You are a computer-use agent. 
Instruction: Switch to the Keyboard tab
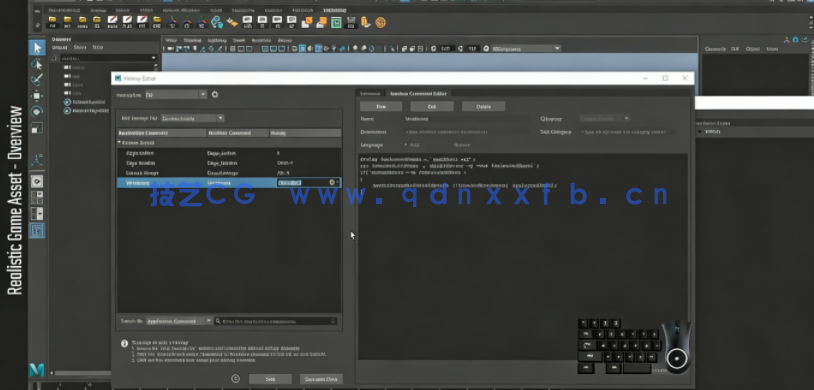coord(370,93)
